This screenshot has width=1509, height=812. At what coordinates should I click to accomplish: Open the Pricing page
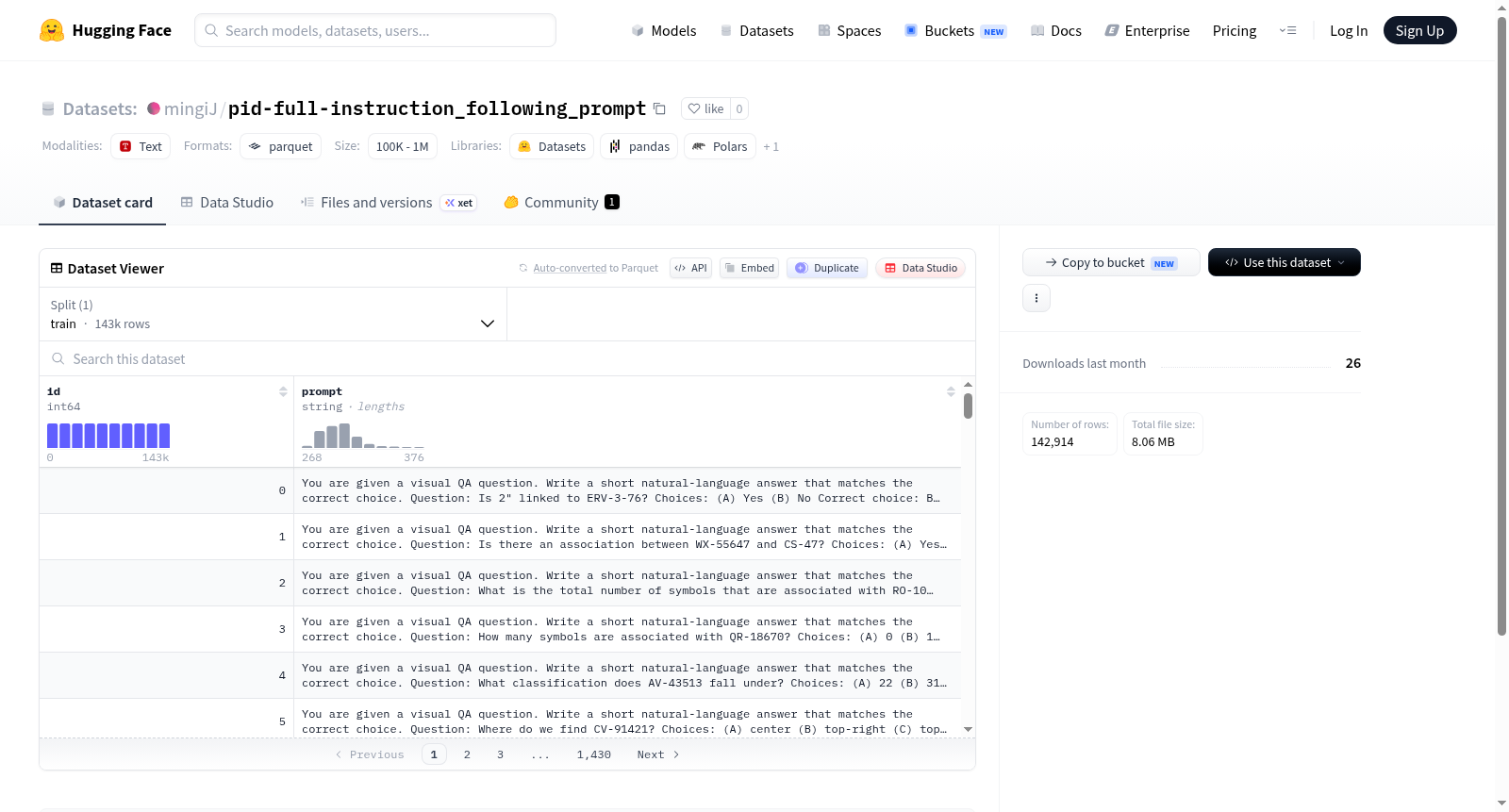[x=1235, y=30]
